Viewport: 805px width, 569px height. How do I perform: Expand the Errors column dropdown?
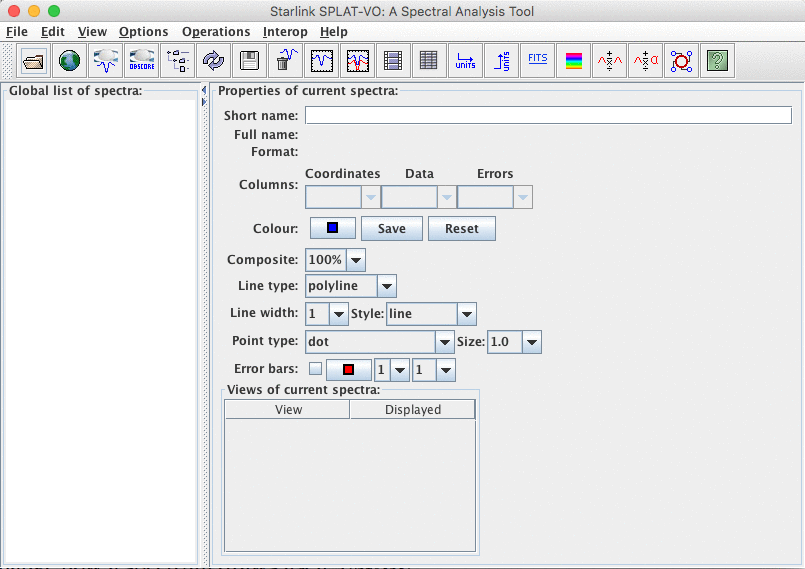point(522,197)
